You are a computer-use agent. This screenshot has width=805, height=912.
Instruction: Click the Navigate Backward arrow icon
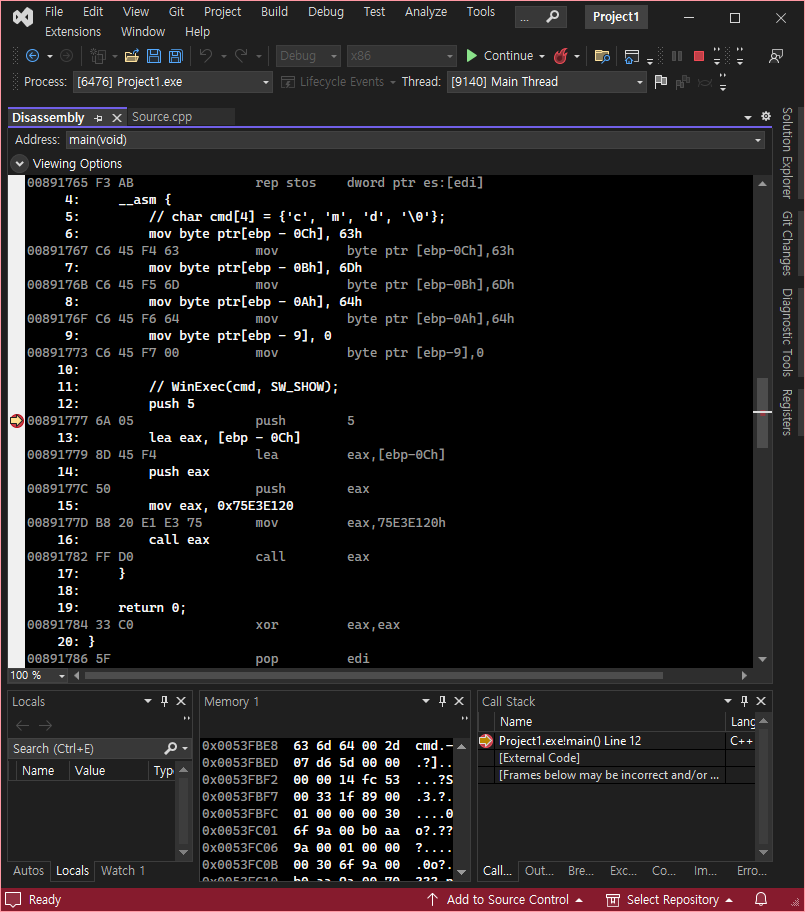tap(33, 56)
